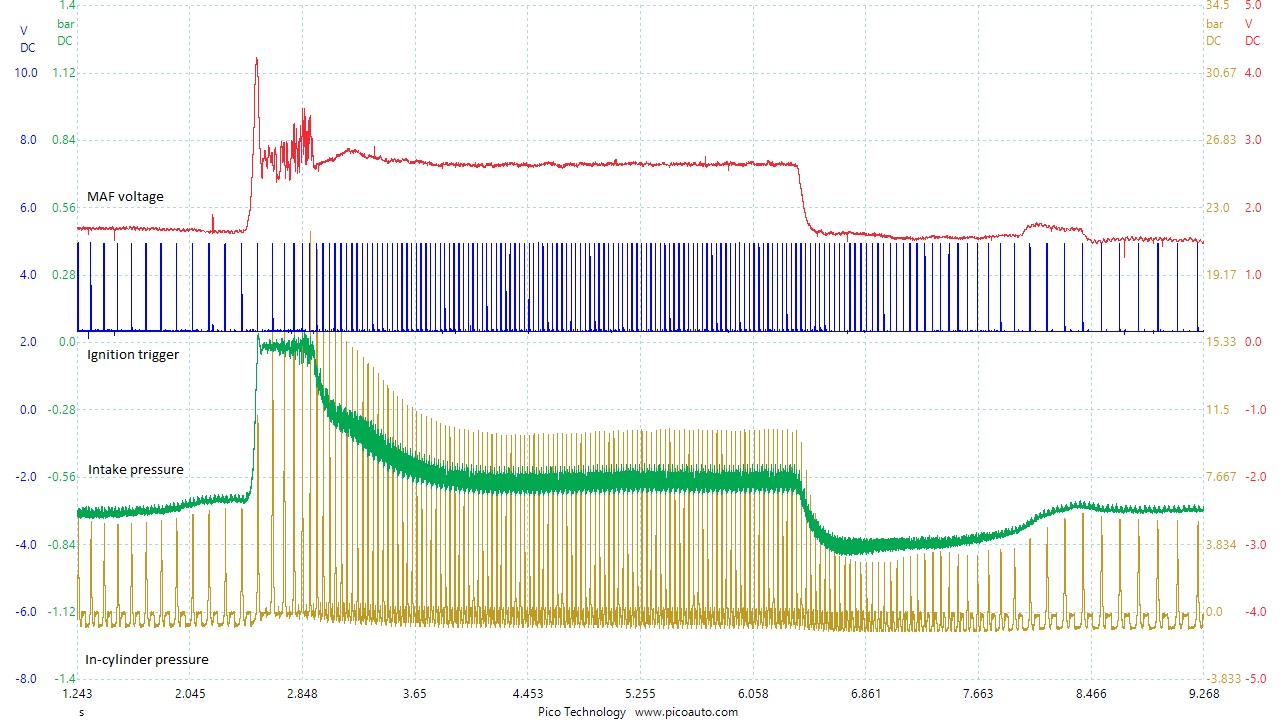The height and width of the screenshot is (720, 1280).
Task: Click the red 4.0 volt axis value
Action: (x=1252, y=73)
